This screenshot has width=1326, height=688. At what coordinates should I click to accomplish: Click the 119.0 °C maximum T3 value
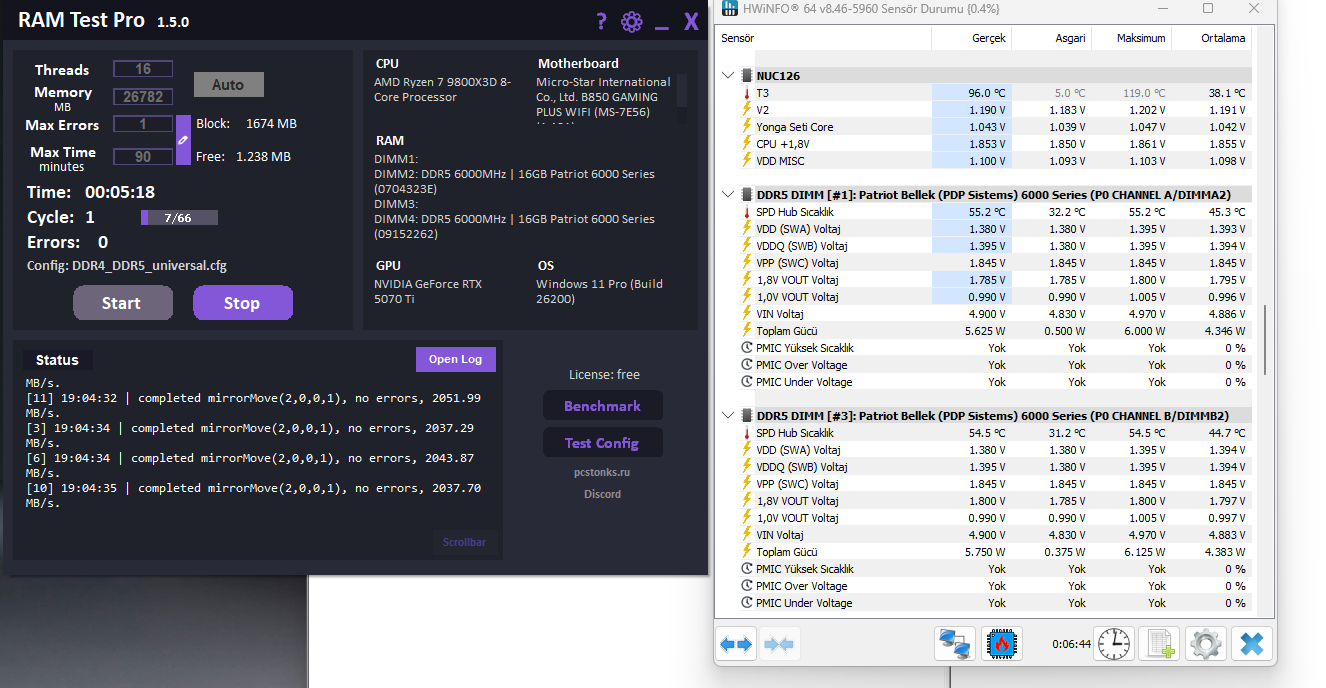coord(1143,93)
